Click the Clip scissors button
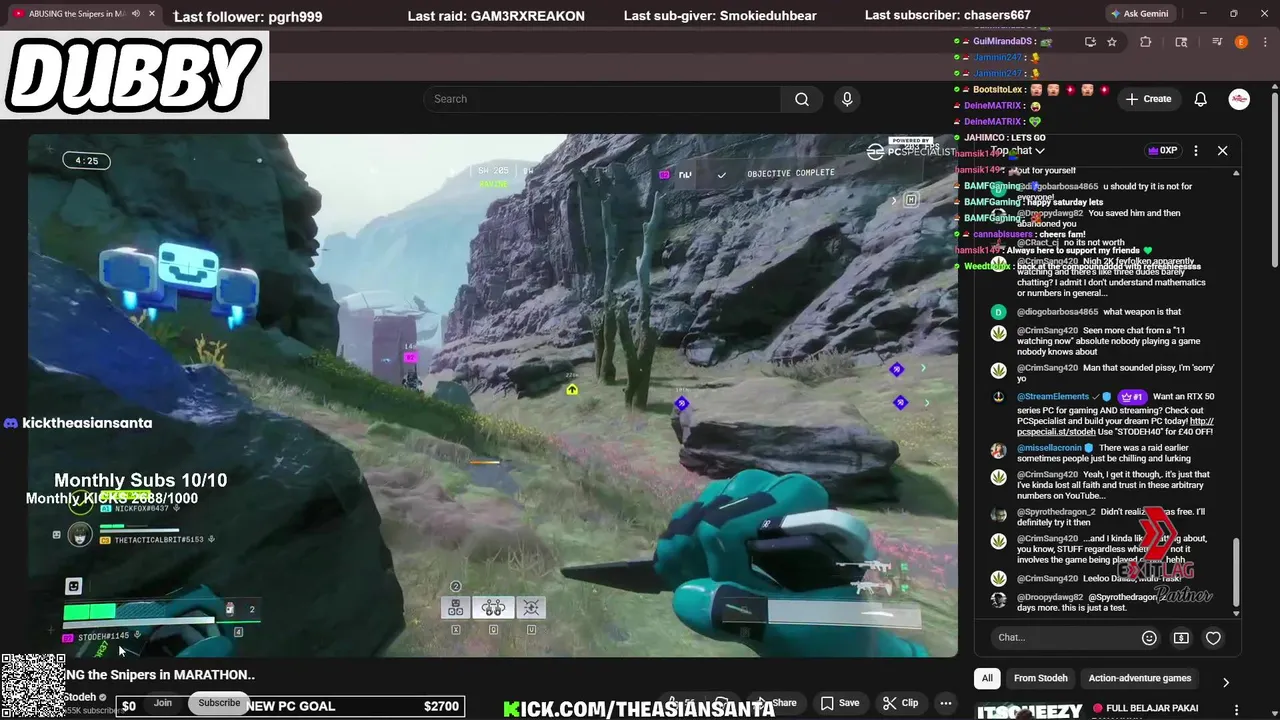This screenshot has height=720, width=1280. (x=900, y=703)
